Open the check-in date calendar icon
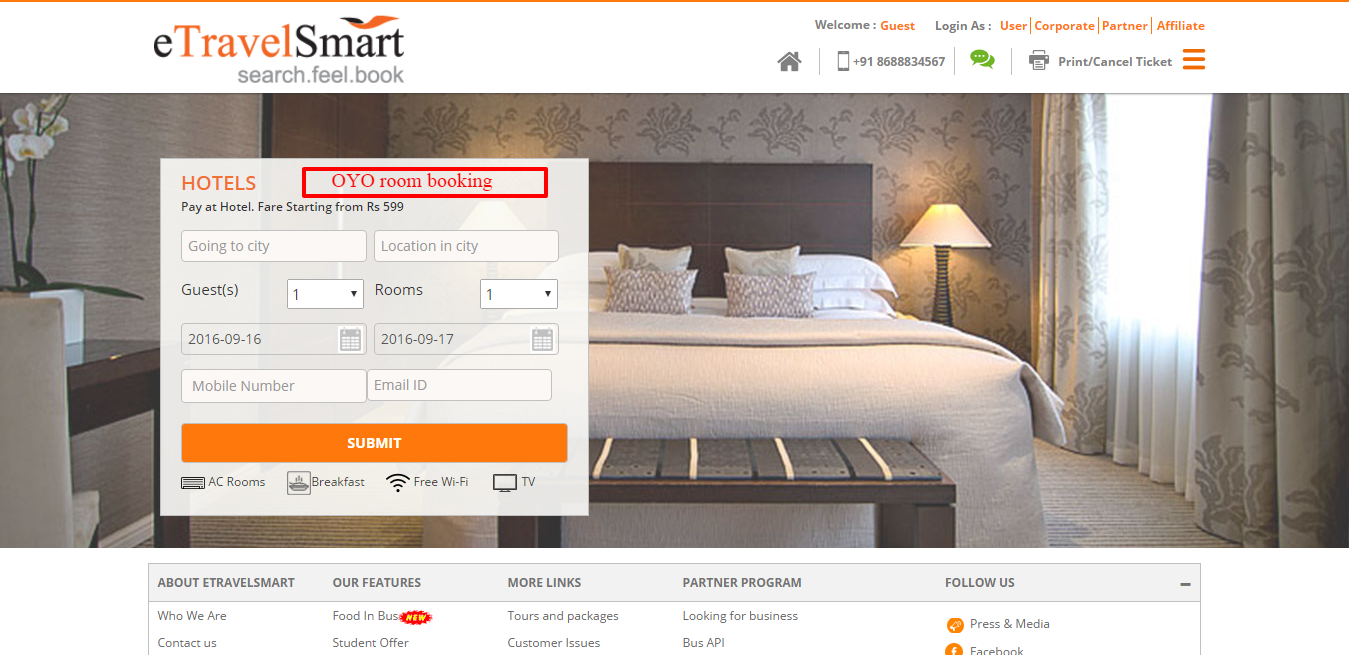The height and width of the screenshot is (655, 1349). point(350,339)
